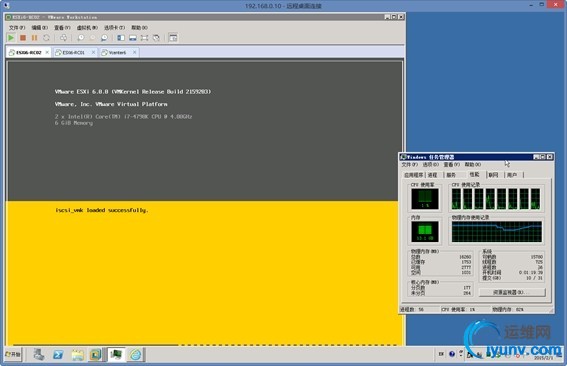Click the 物理内存 status bar entry

[x=508, y=310]
